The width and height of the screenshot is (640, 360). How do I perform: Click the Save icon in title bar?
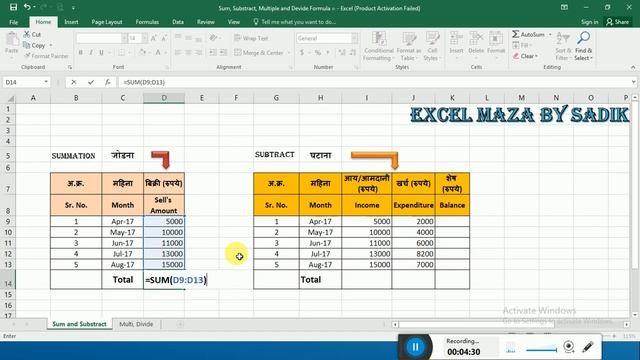point(13,7)
